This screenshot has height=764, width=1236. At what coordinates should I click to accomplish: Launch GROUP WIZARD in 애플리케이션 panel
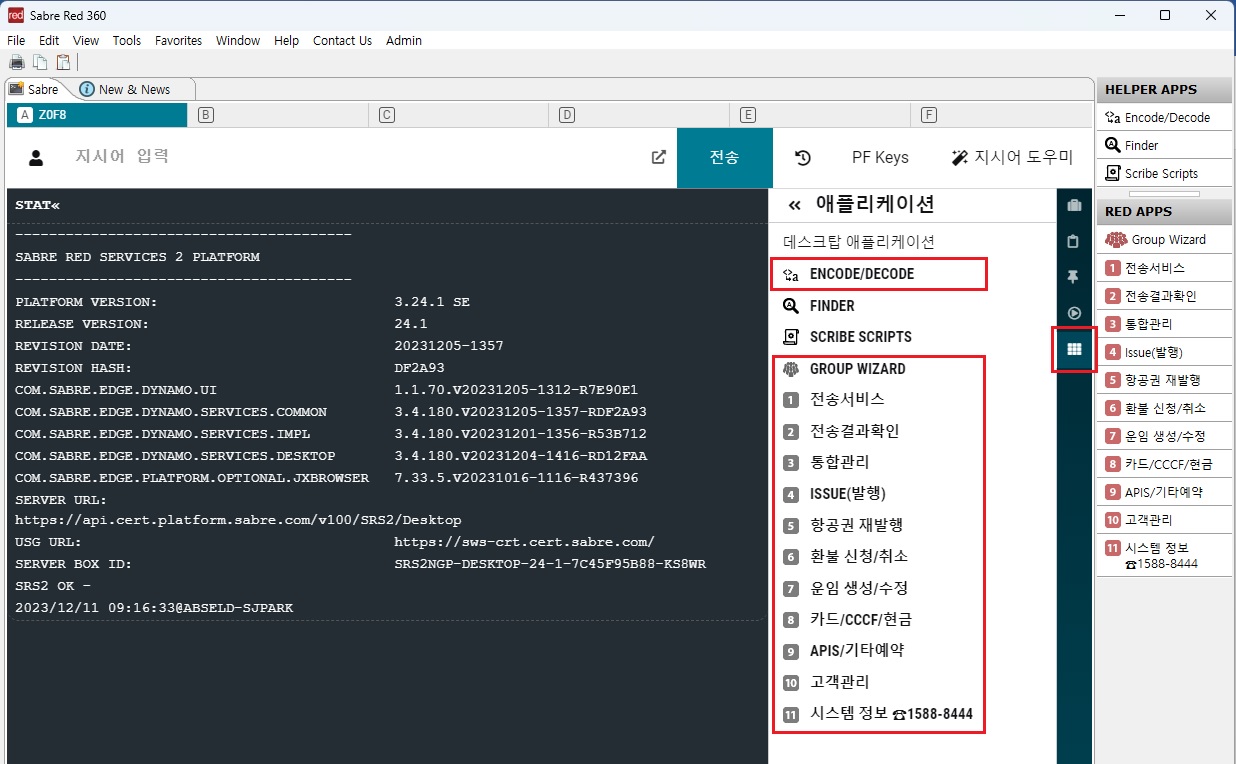point(843,369)
